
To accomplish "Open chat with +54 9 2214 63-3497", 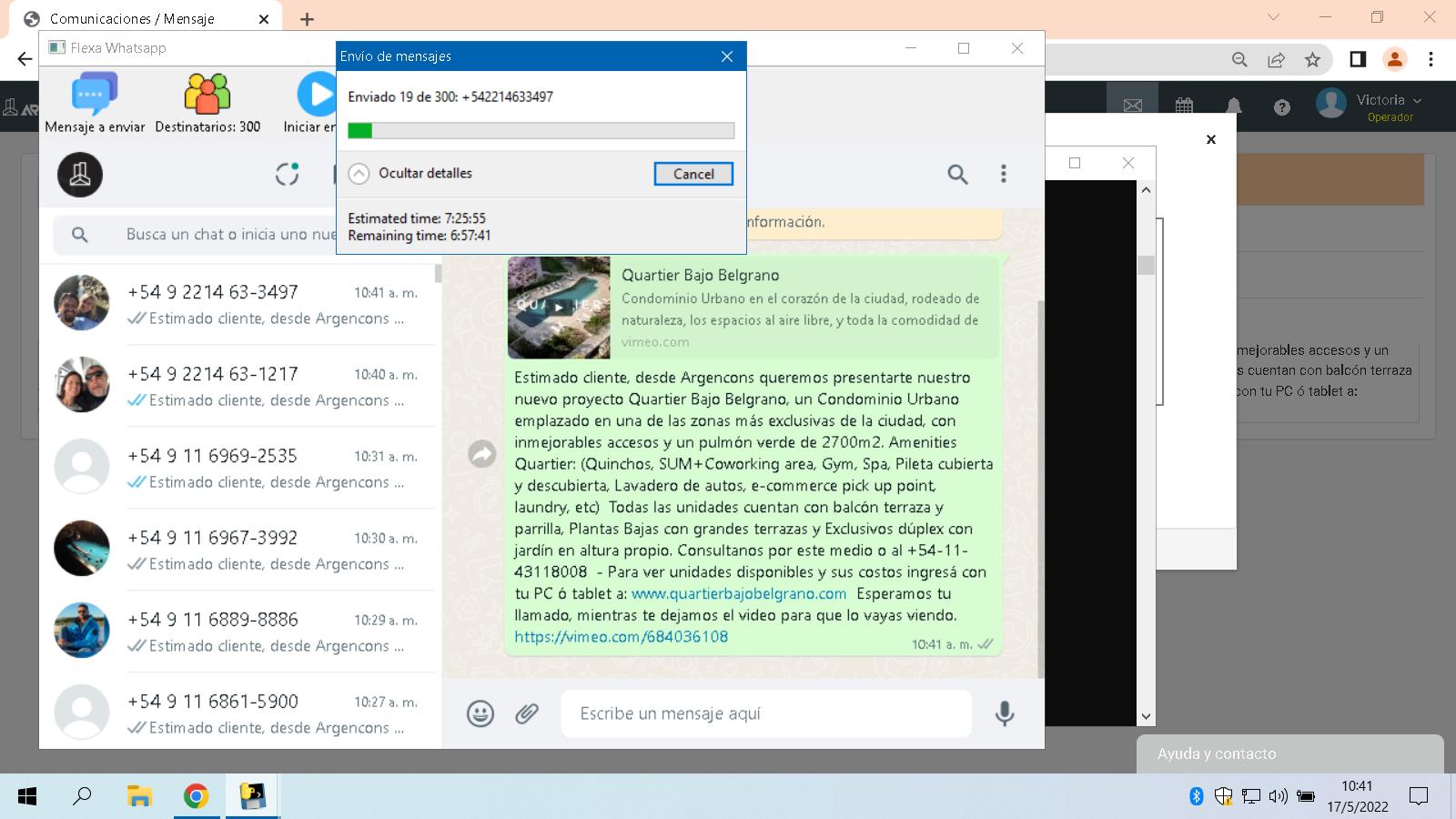I will (x=237, y=304).
